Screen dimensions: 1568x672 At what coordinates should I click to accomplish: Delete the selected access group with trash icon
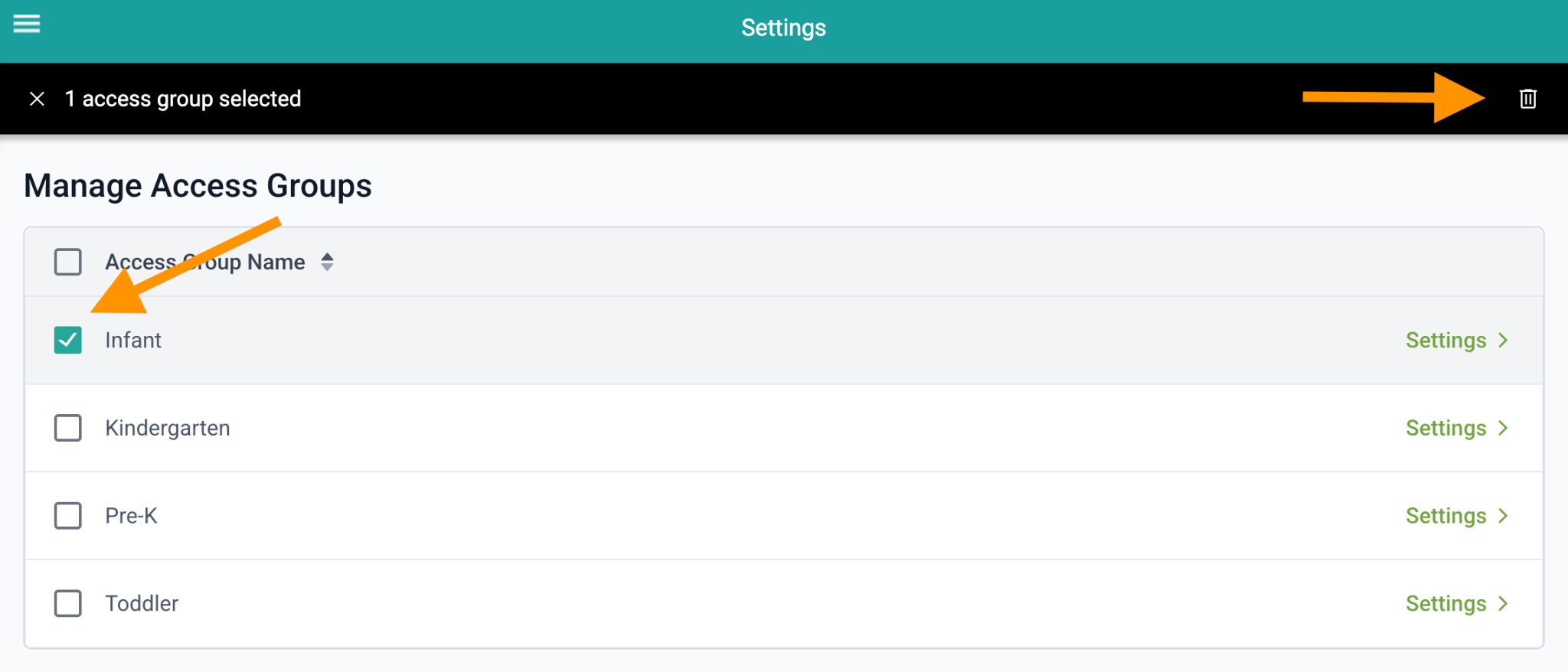click(x=1527, y=99)
